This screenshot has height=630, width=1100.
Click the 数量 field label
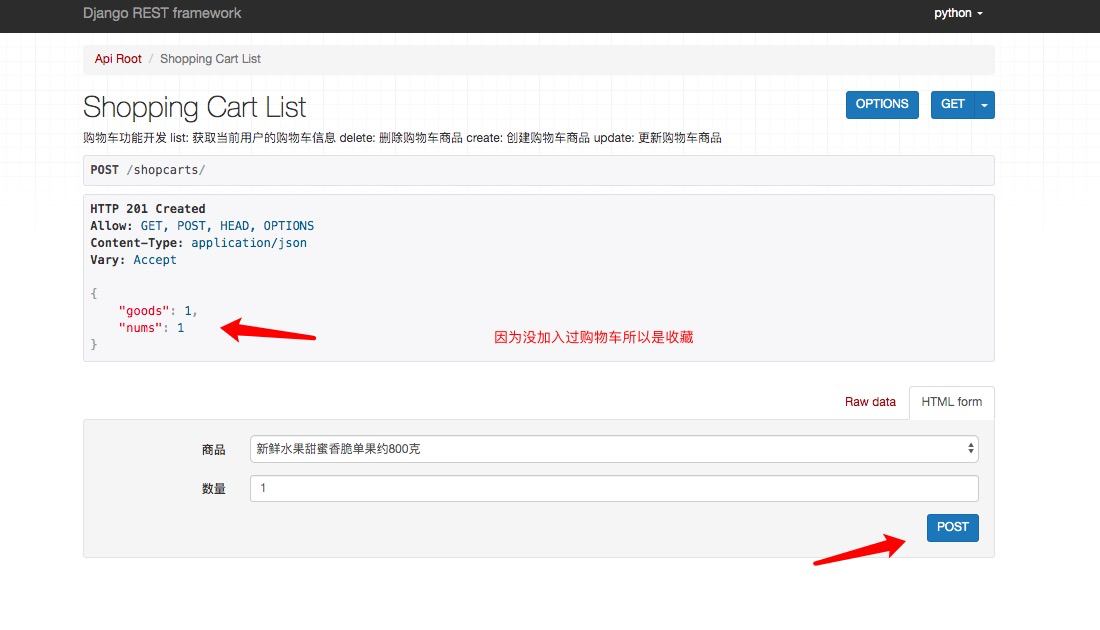(213, 489)
